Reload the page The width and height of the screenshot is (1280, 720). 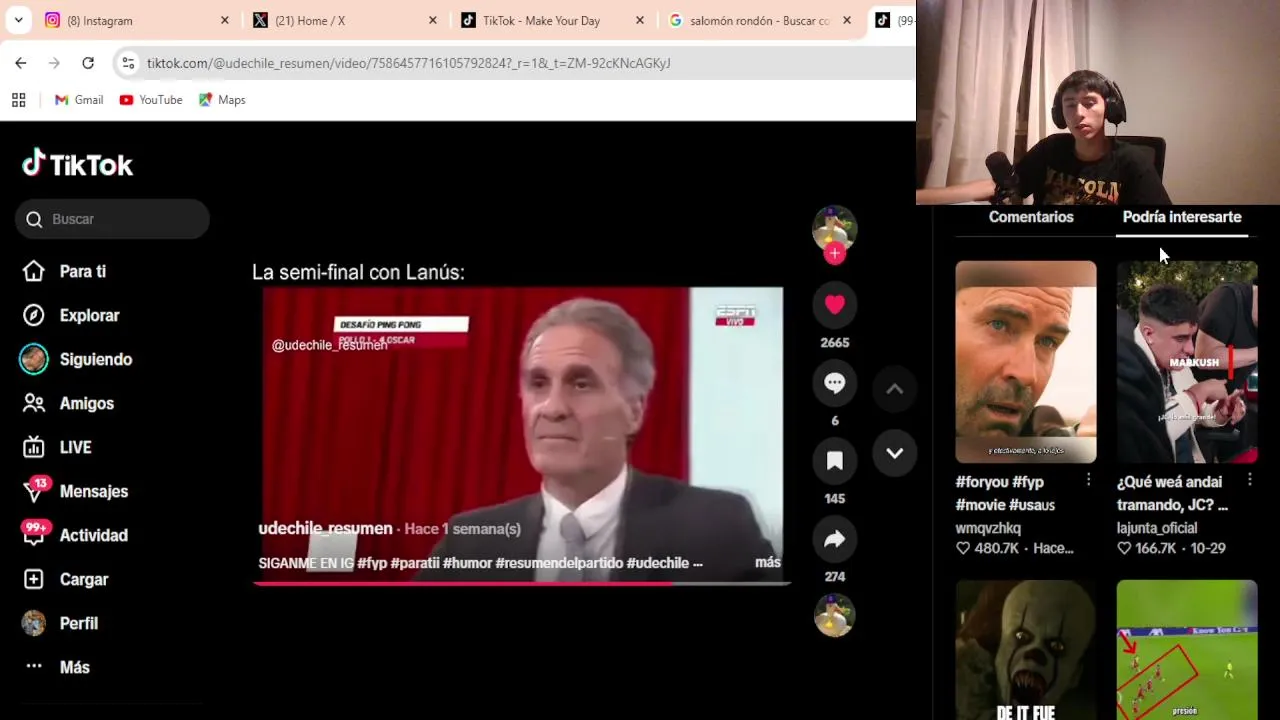(x=88, y=63)
